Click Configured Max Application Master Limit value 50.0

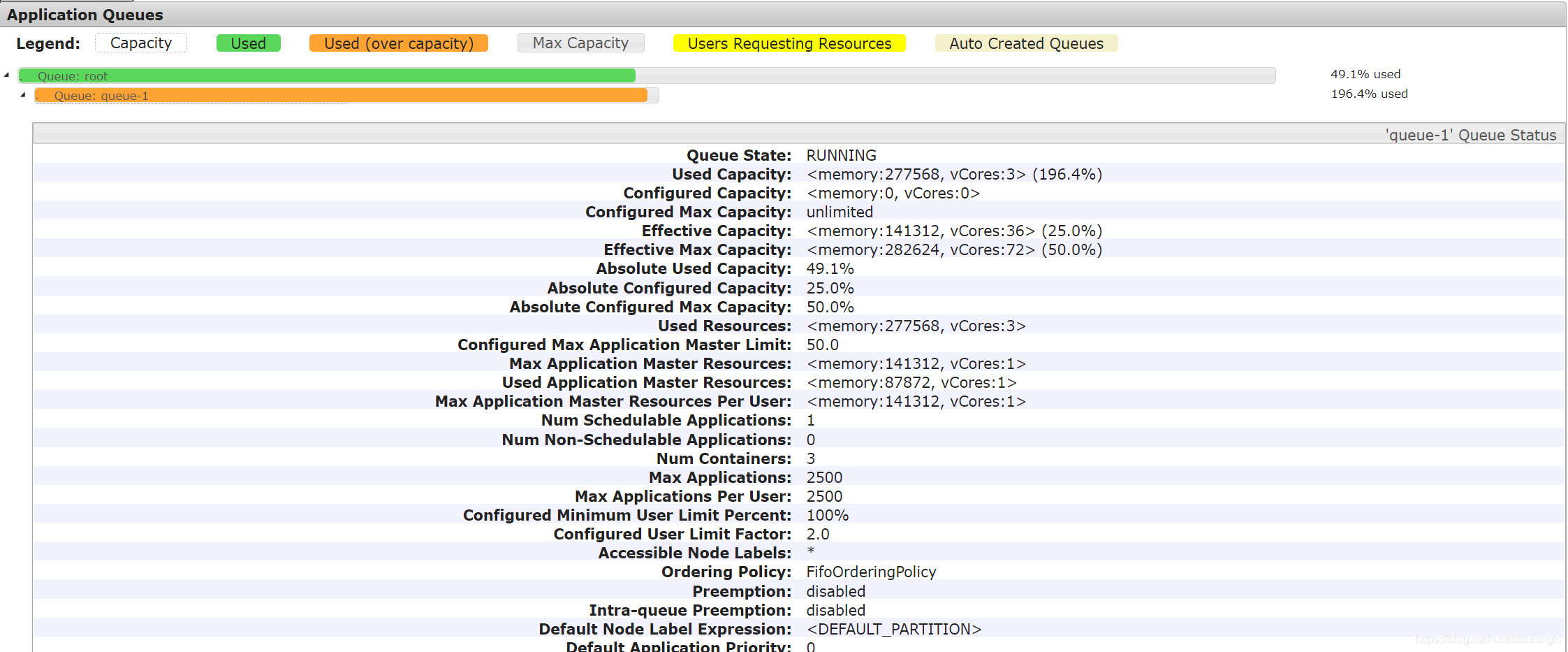click(822, 345)
